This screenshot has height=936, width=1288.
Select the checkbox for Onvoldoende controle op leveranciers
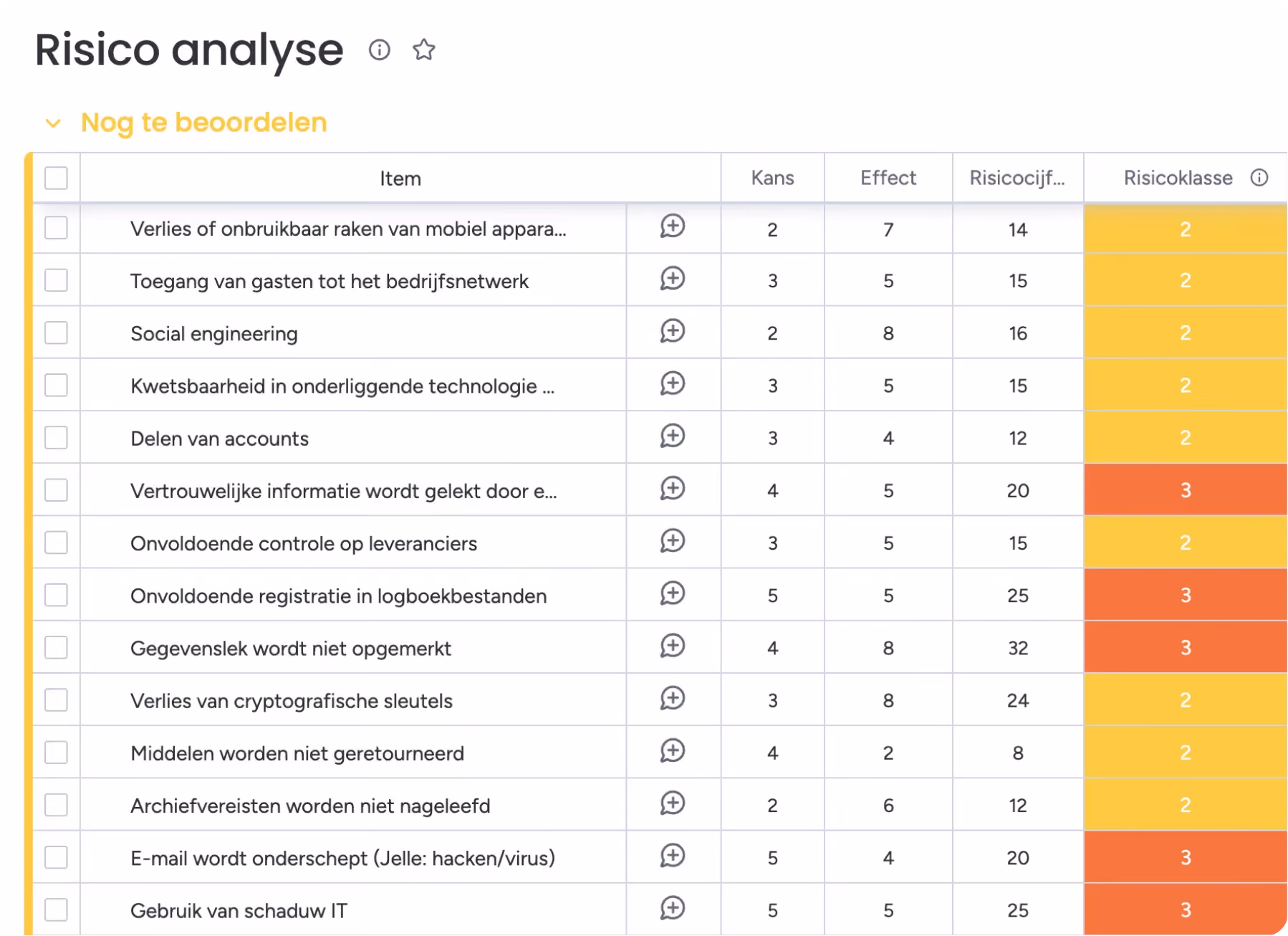(56, 543)
